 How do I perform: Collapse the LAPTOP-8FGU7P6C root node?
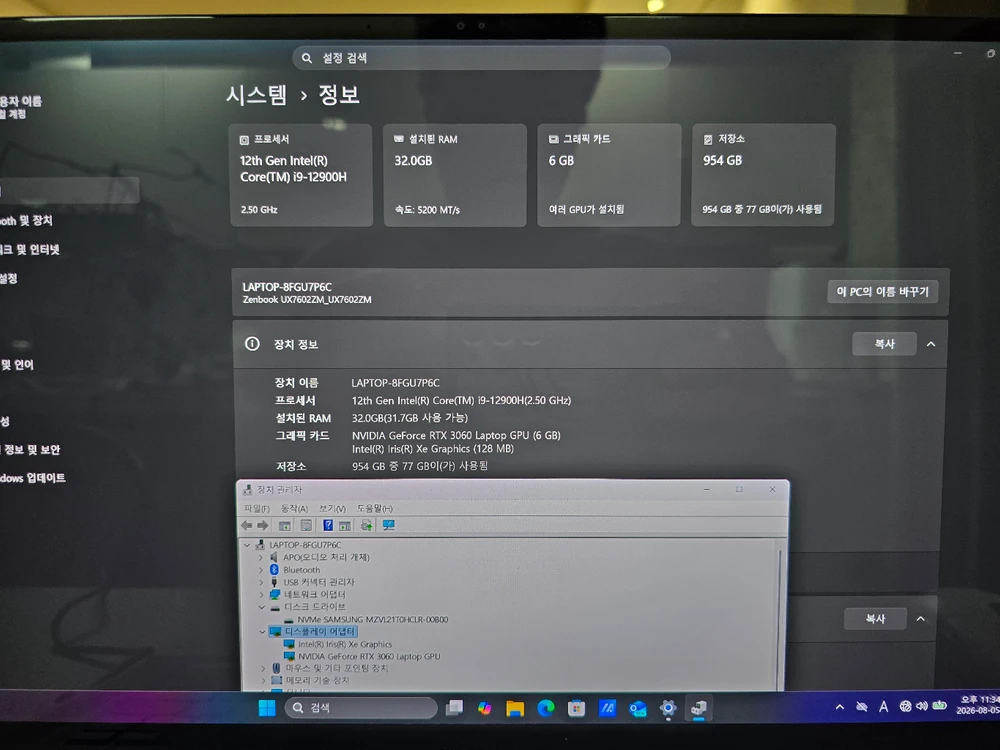pyautogui.click(x=247, y=545)
